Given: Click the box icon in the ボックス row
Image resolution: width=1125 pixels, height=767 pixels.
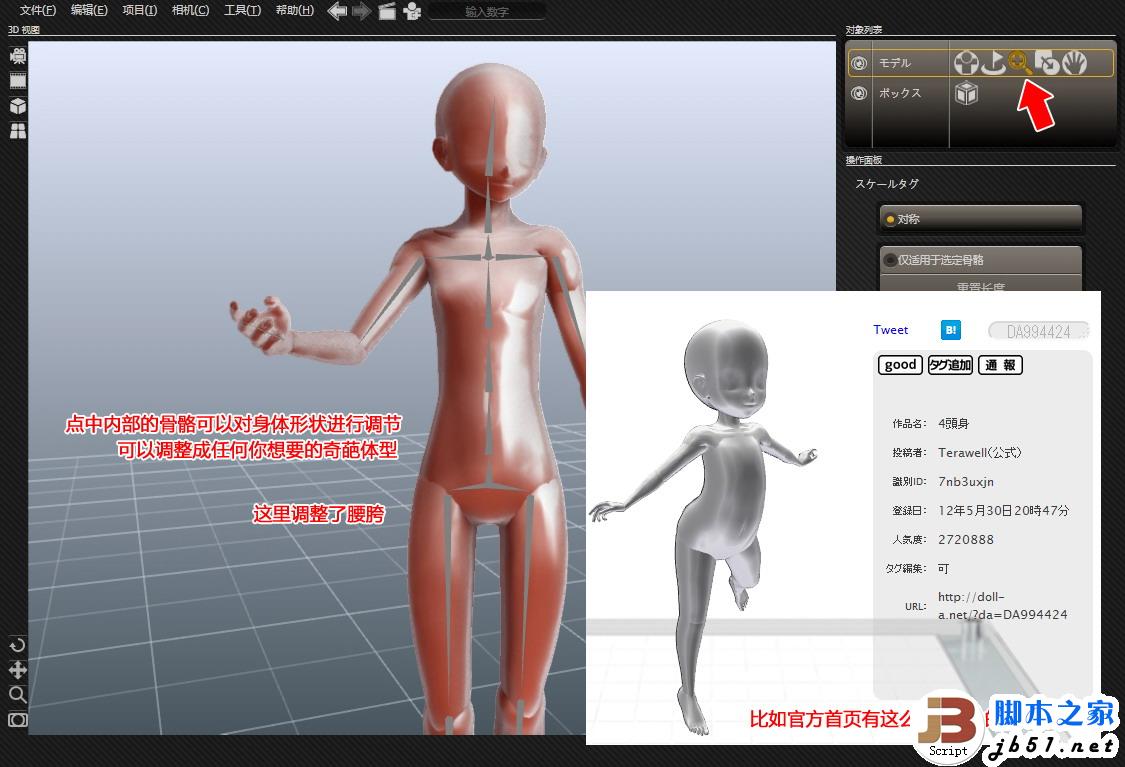Looking at the screenshot, I should point(966,93).
